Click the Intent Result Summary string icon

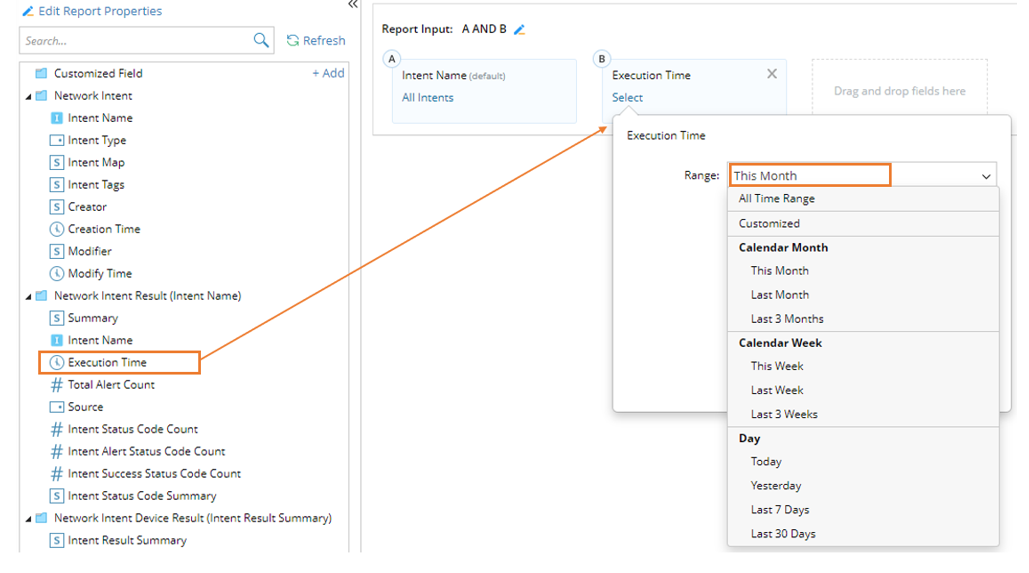tap(57, 540)
